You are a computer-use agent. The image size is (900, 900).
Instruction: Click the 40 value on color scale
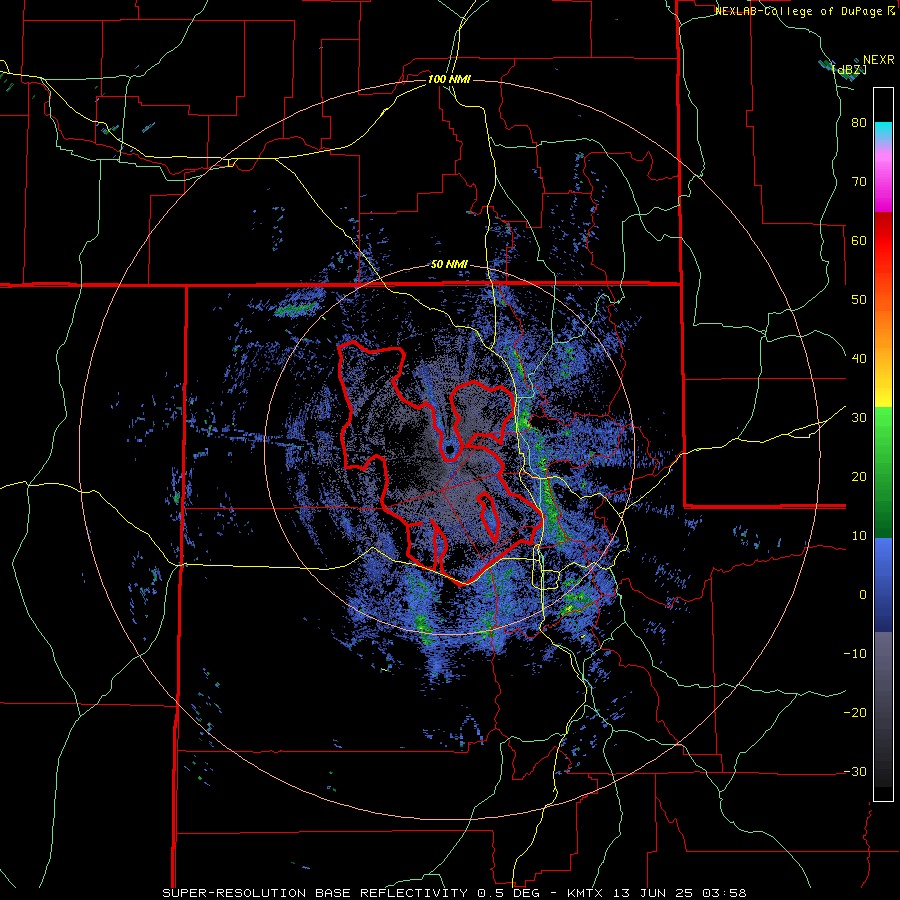coord(859,359)
